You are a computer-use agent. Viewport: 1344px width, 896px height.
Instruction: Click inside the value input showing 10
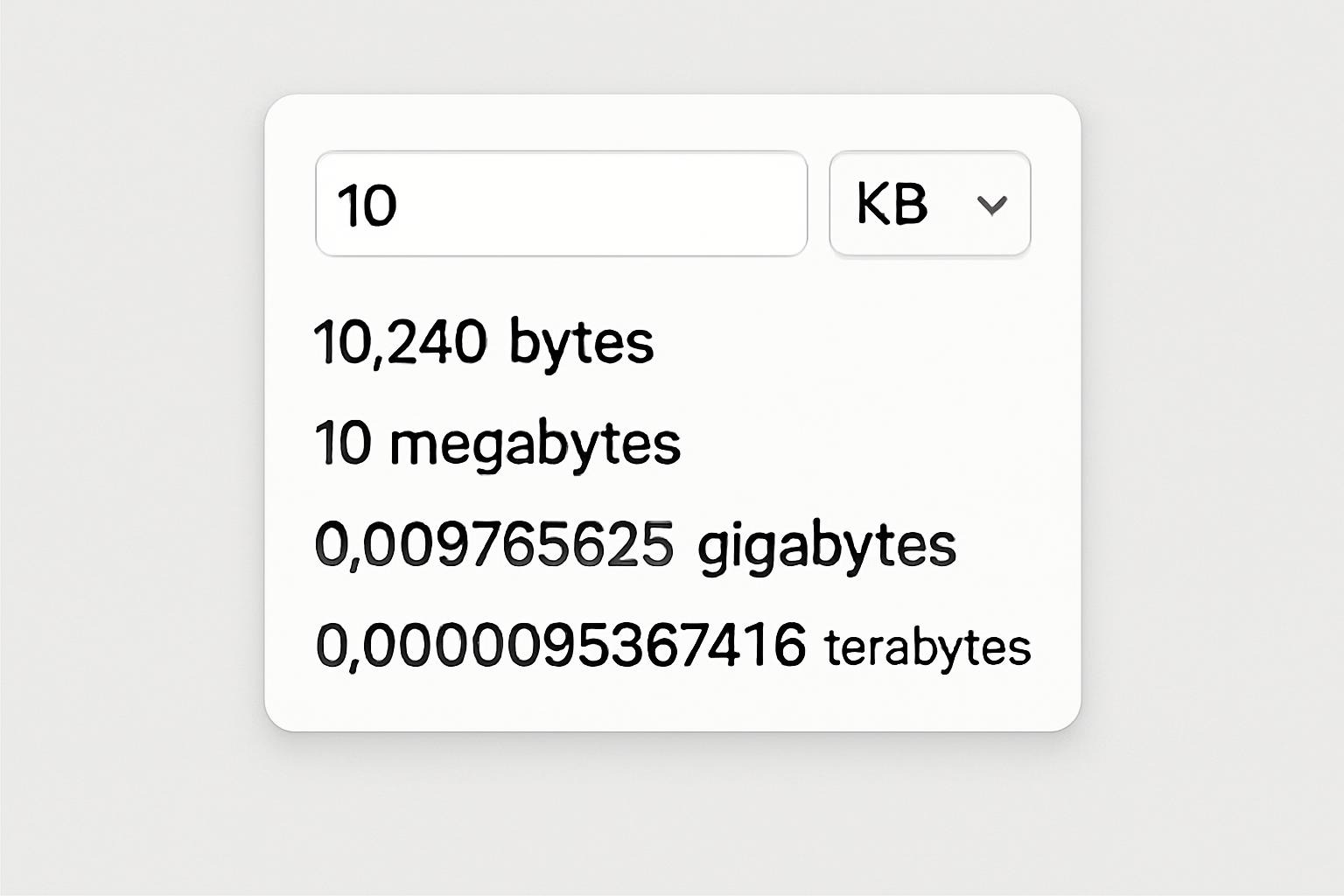coord(560,205)
